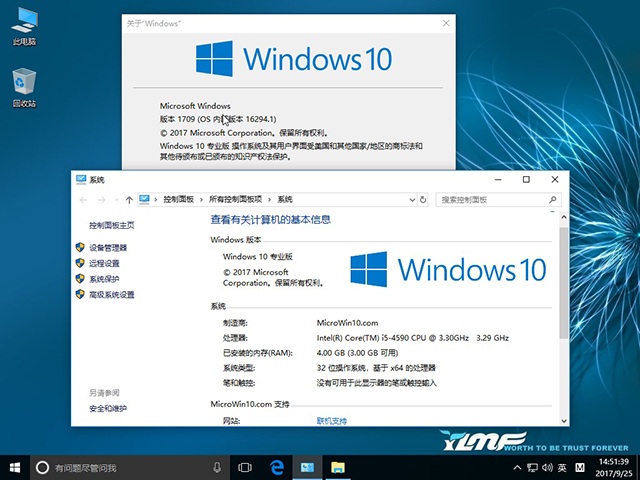Click the computer icon in the address bar

coord(144,200)
